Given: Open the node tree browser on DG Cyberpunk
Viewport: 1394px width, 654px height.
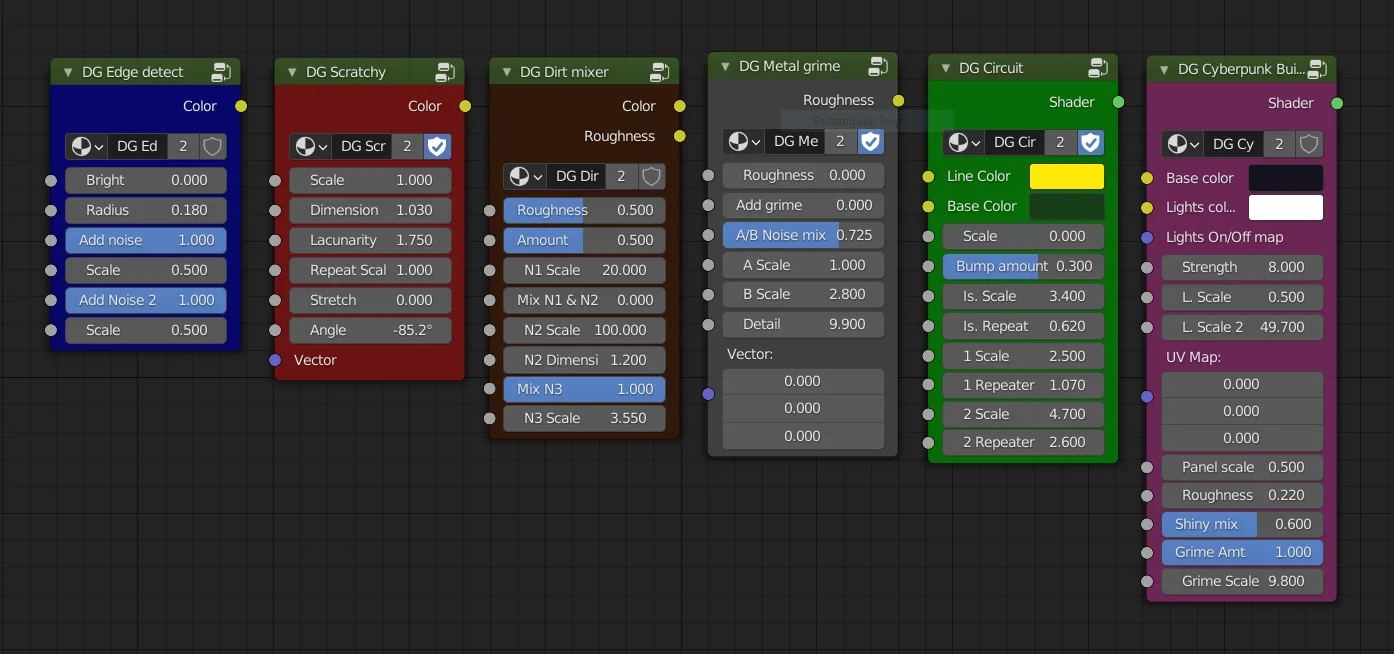Looking at the screenshot, I should (1182, 143).
